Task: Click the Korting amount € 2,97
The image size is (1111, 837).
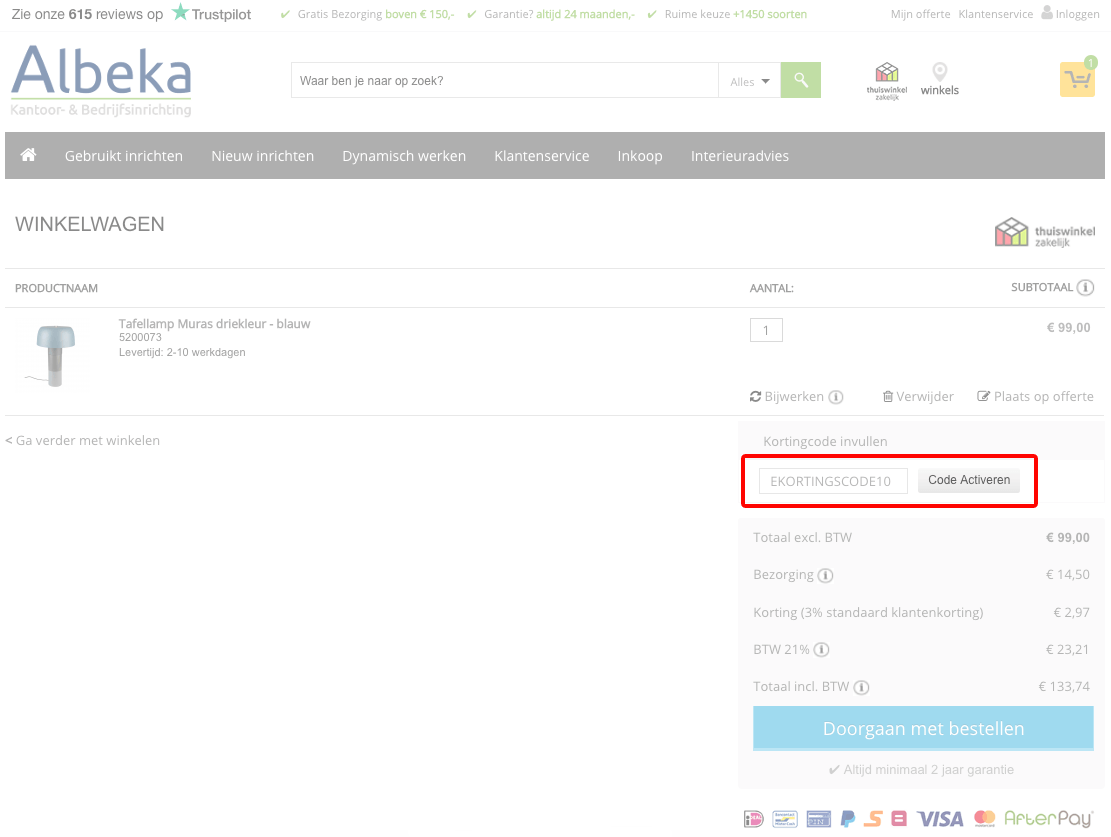Action: click(1071, 612)
